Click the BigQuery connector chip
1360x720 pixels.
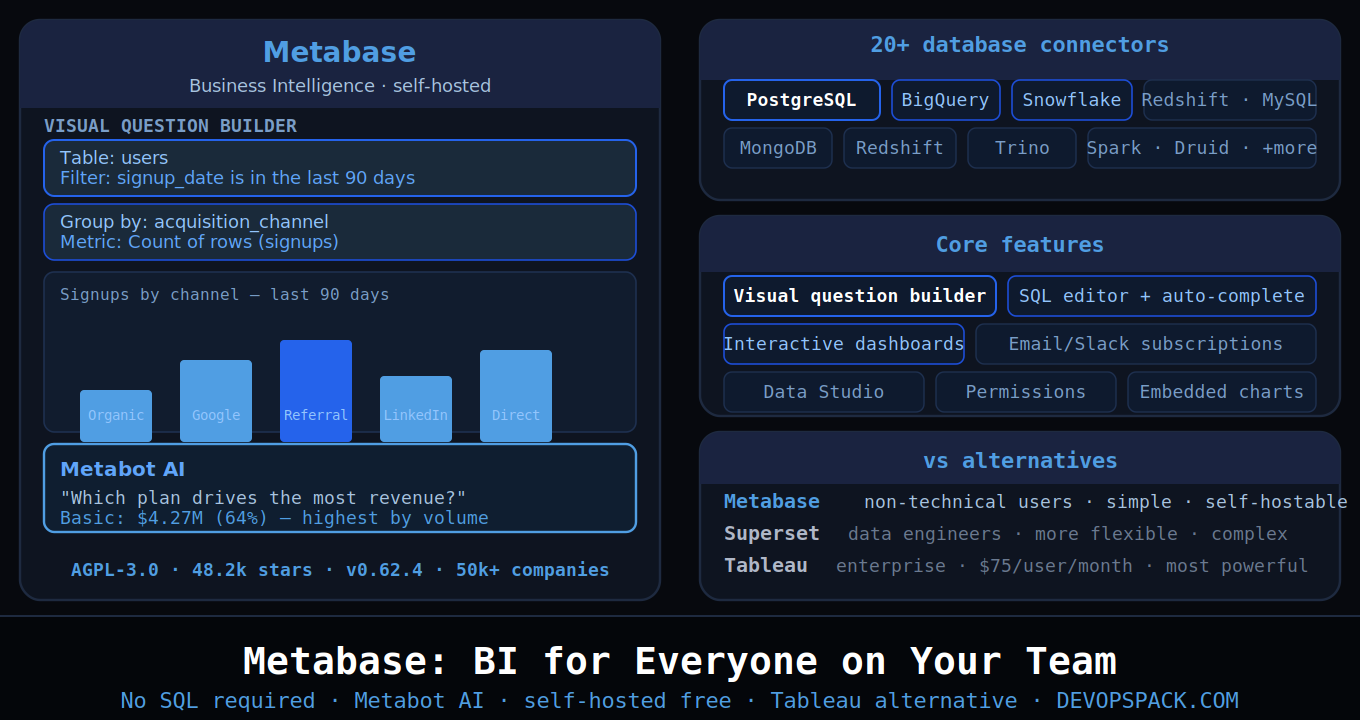[x=946, y=100]
